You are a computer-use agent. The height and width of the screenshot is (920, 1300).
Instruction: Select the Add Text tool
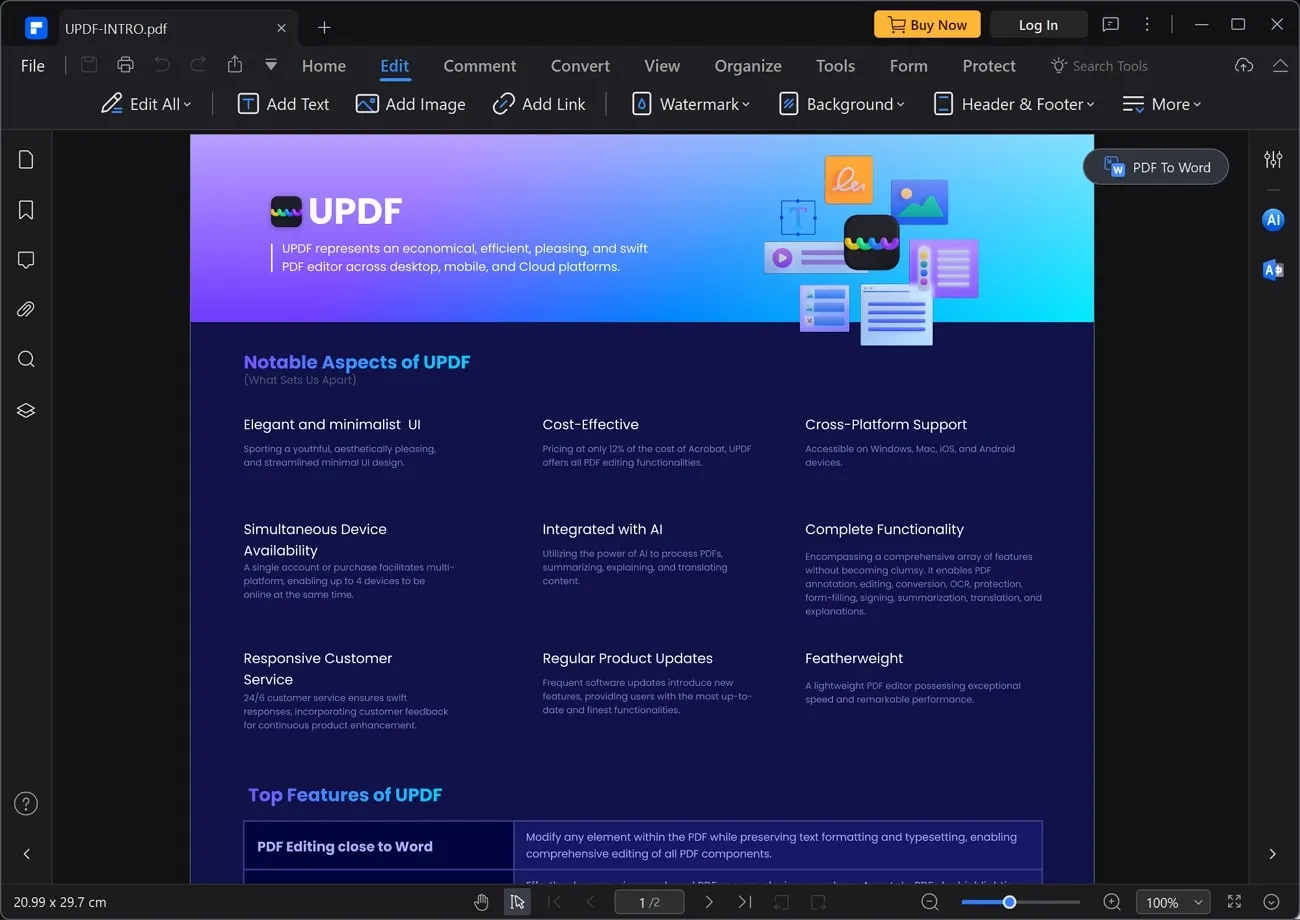(283, 104)
